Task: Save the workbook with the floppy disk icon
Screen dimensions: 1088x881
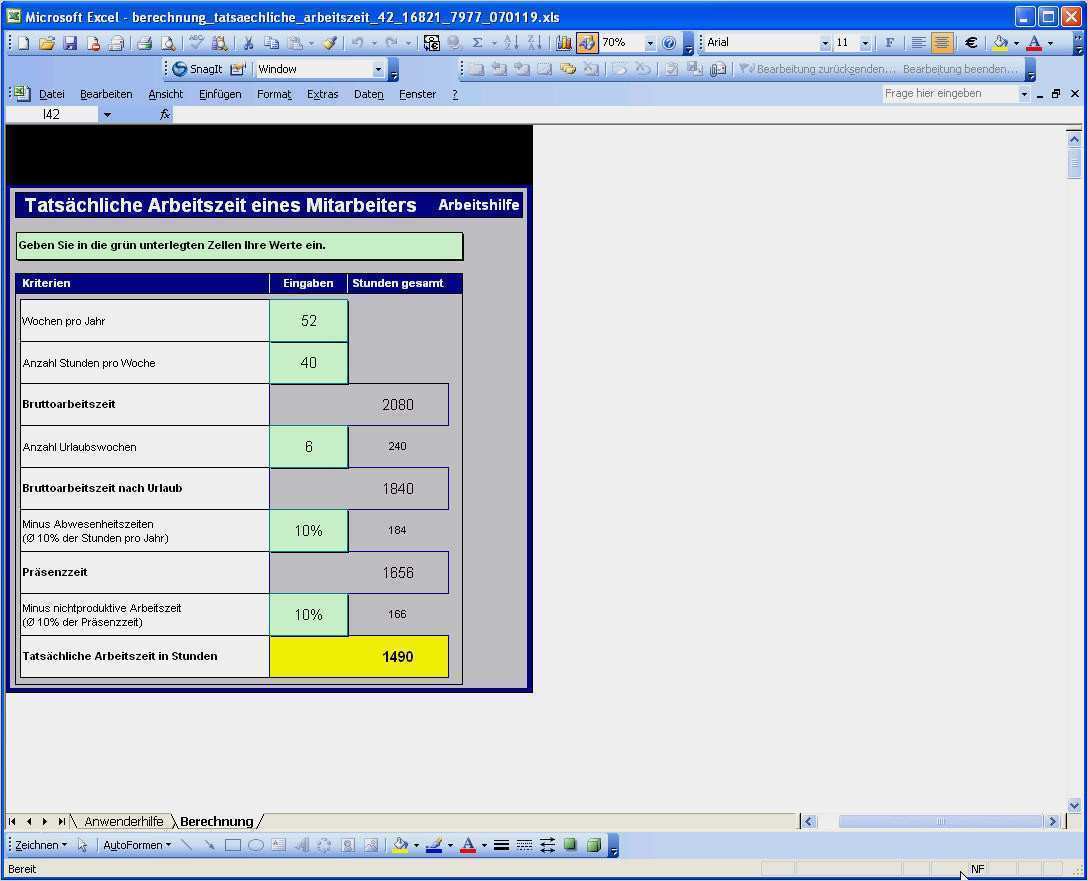Action: pyautogui.click(x=70, y=43)
